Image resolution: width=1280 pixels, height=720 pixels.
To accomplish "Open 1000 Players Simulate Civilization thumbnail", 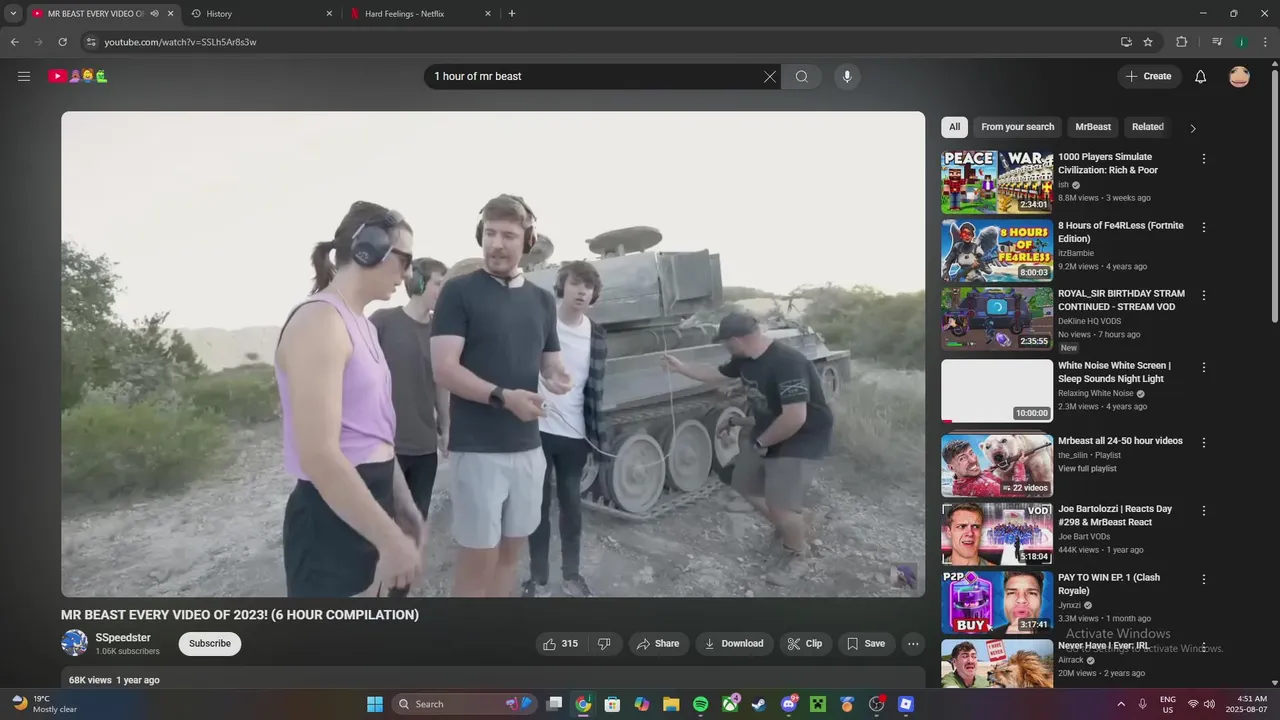I will click(997, 182).
